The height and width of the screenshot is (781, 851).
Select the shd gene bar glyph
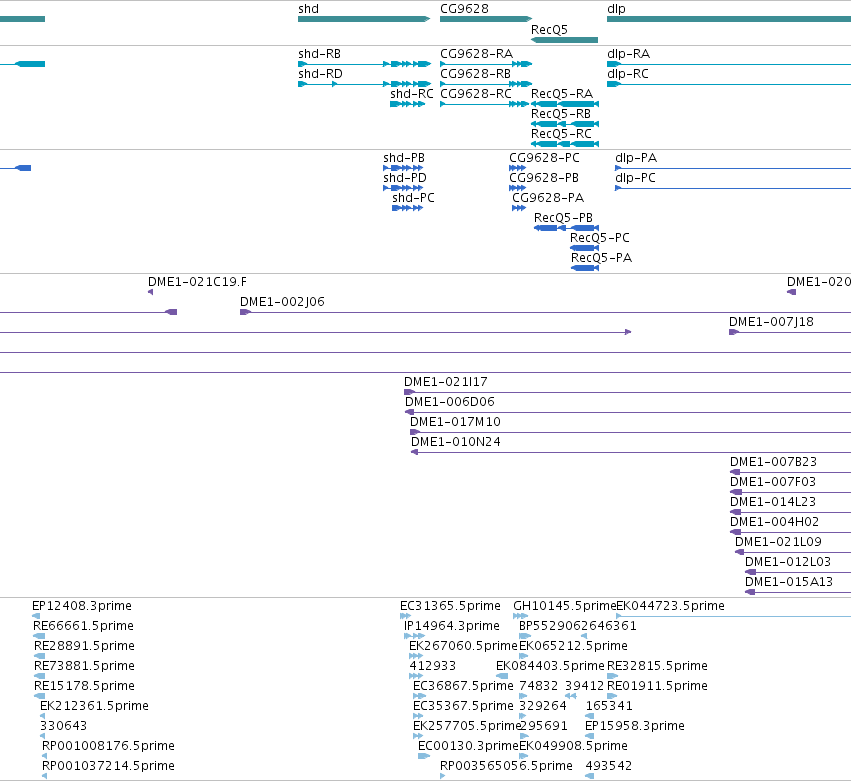point(364,19)
